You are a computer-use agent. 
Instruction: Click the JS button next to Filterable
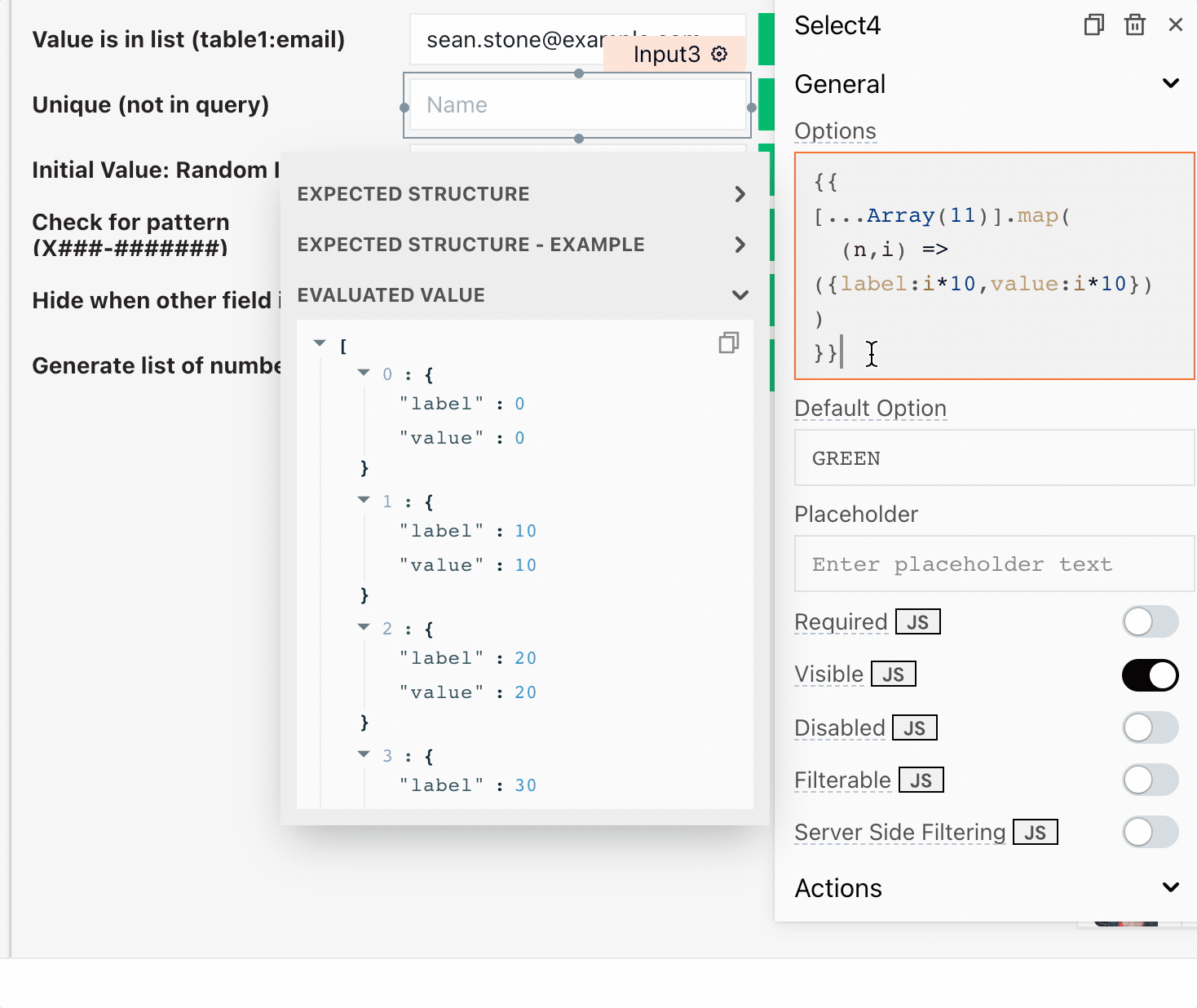[921, 780]
